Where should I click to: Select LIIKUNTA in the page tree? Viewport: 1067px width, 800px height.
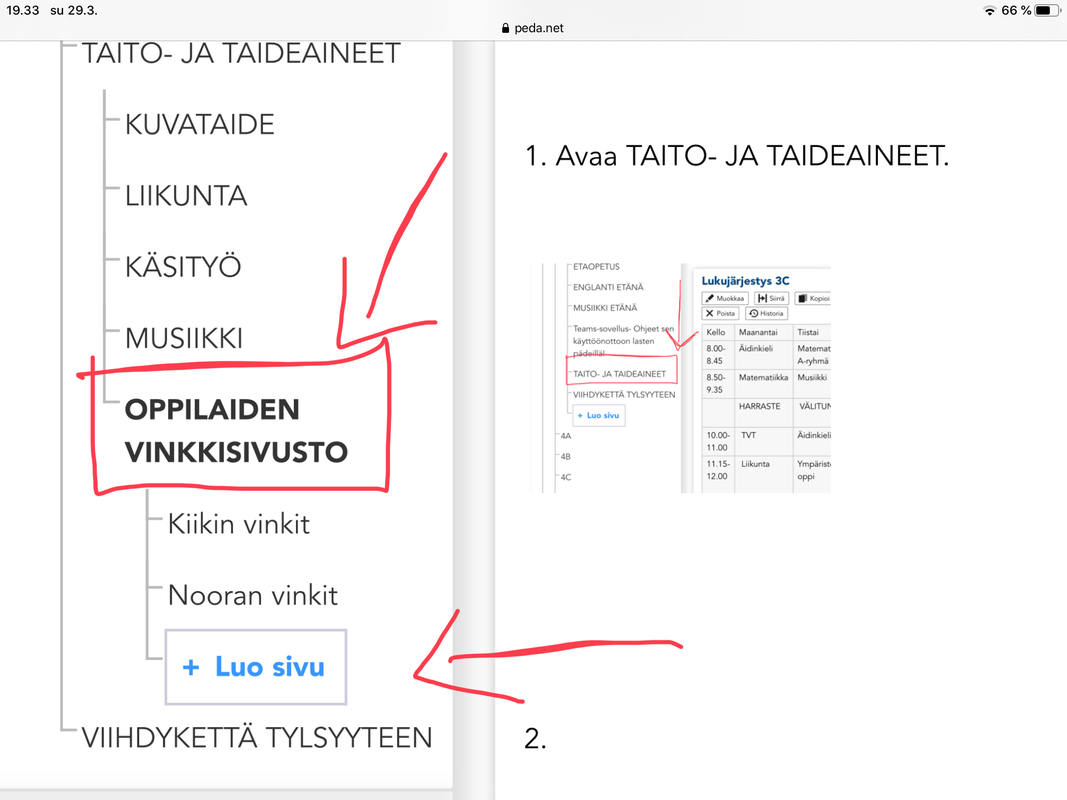[186, 196]
